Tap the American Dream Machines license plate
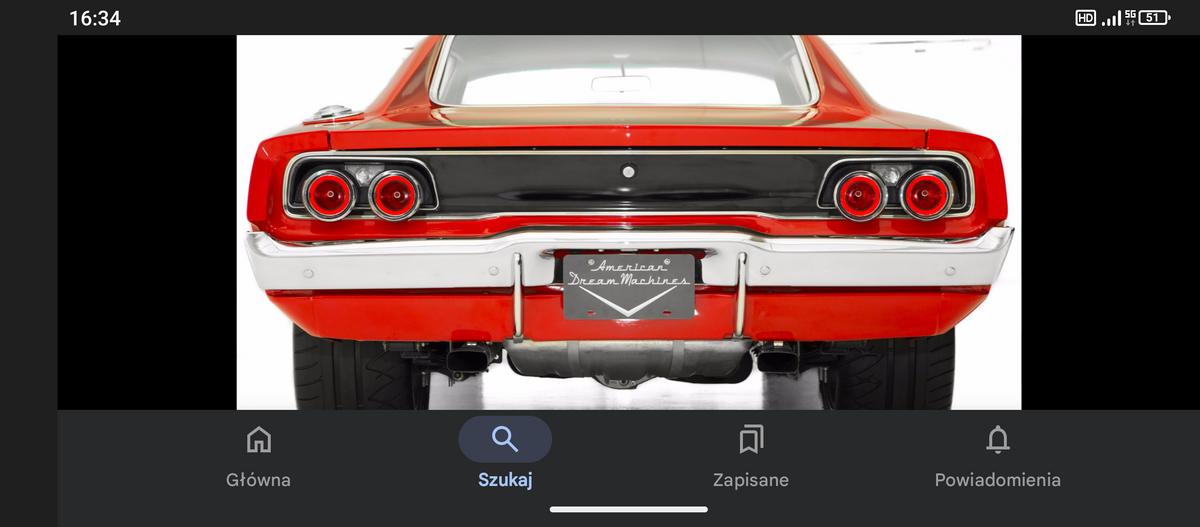 [629, 286]
